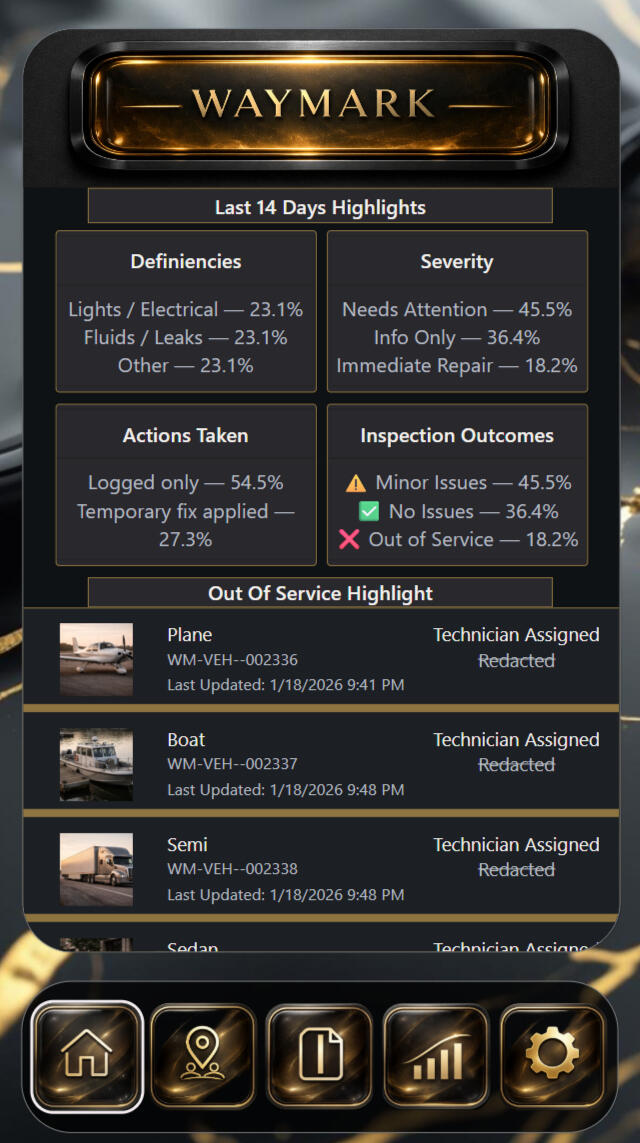Image resolution: width=640 pixels, height=1143 pixels.
Task: Select the Home icon in bottom navigation
Action: 87,1058
